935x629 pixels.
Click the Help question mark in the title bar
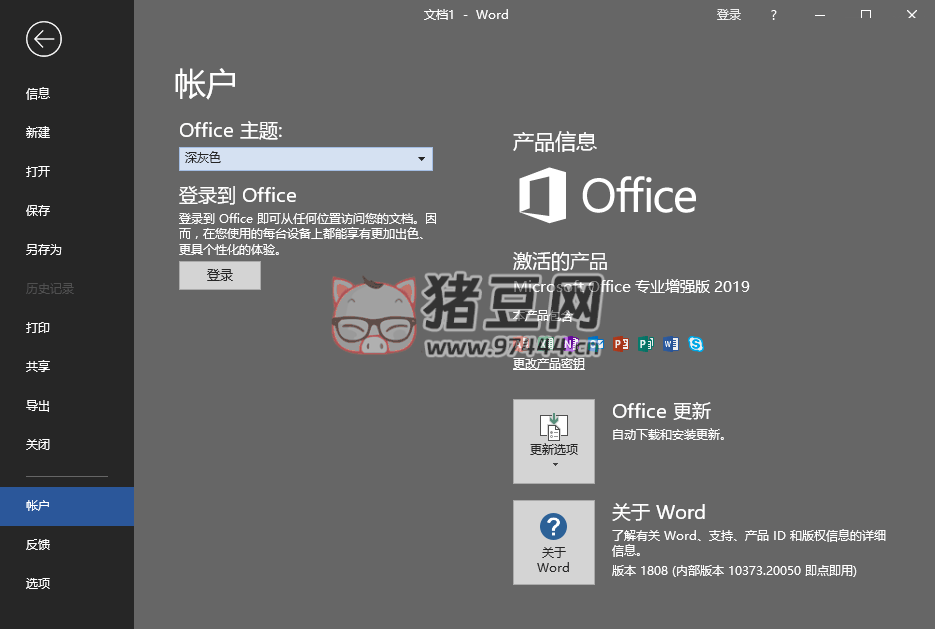pos(773,14)
